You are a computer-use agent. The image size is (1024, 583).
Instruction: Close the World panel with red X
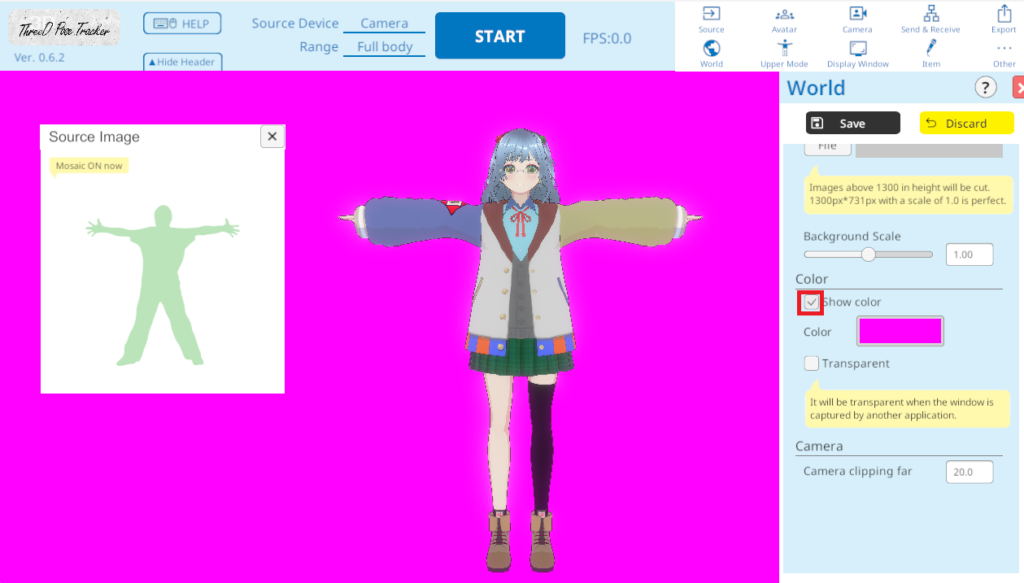pyautogui.click(x=1019, y=87)
